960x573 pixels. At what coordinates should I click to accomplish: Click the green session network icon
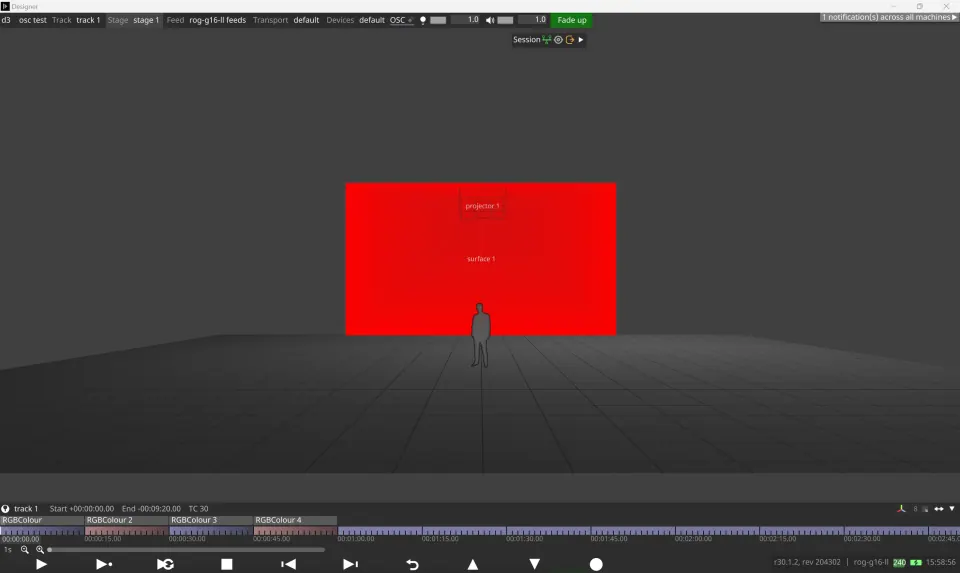(x=547, y=40)
